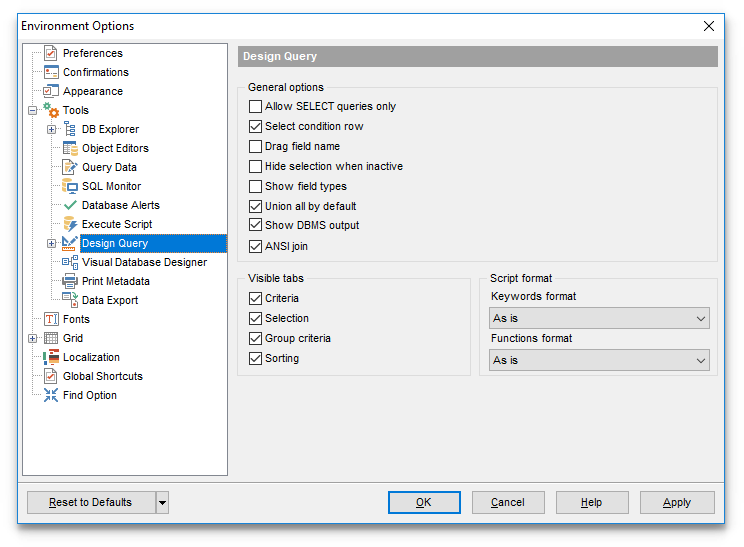Click the Fonts icon
This screenshot has width=744, height=547.
(51, 319)
